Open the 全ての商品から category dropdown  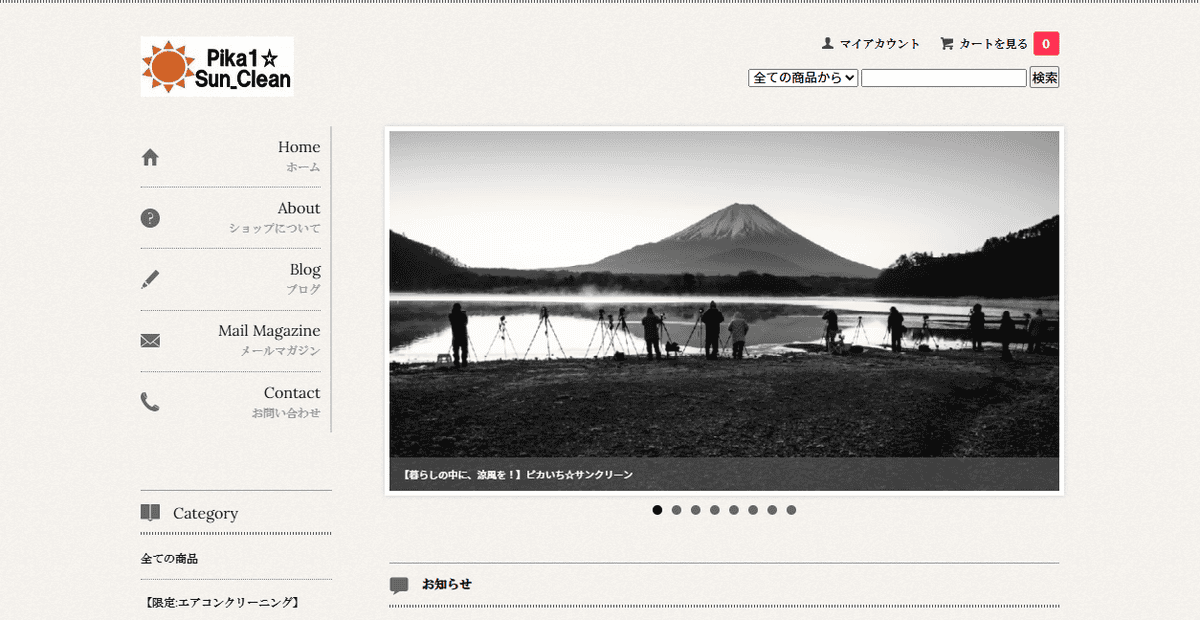click(803, 78)
